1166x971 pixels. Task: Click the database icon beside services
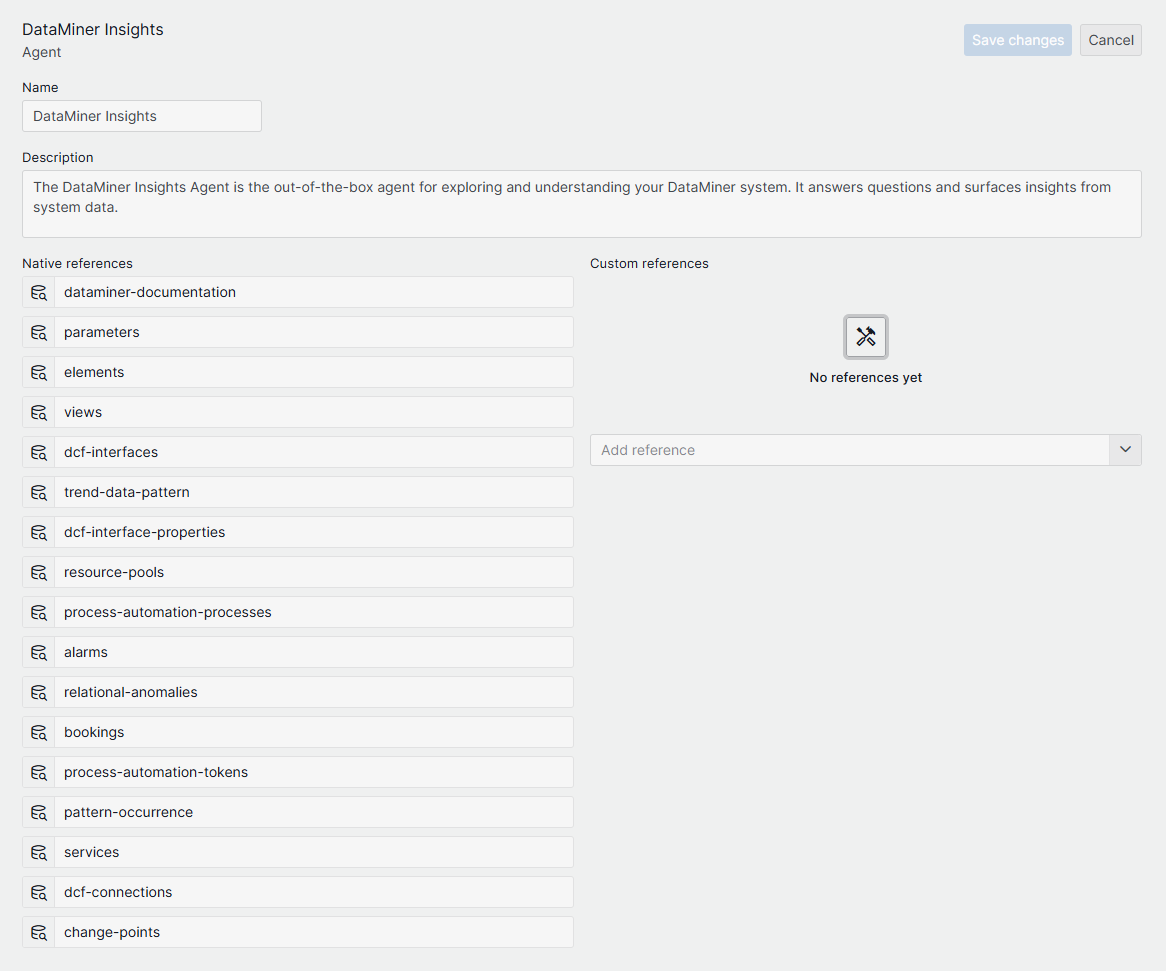coord(39,852)
